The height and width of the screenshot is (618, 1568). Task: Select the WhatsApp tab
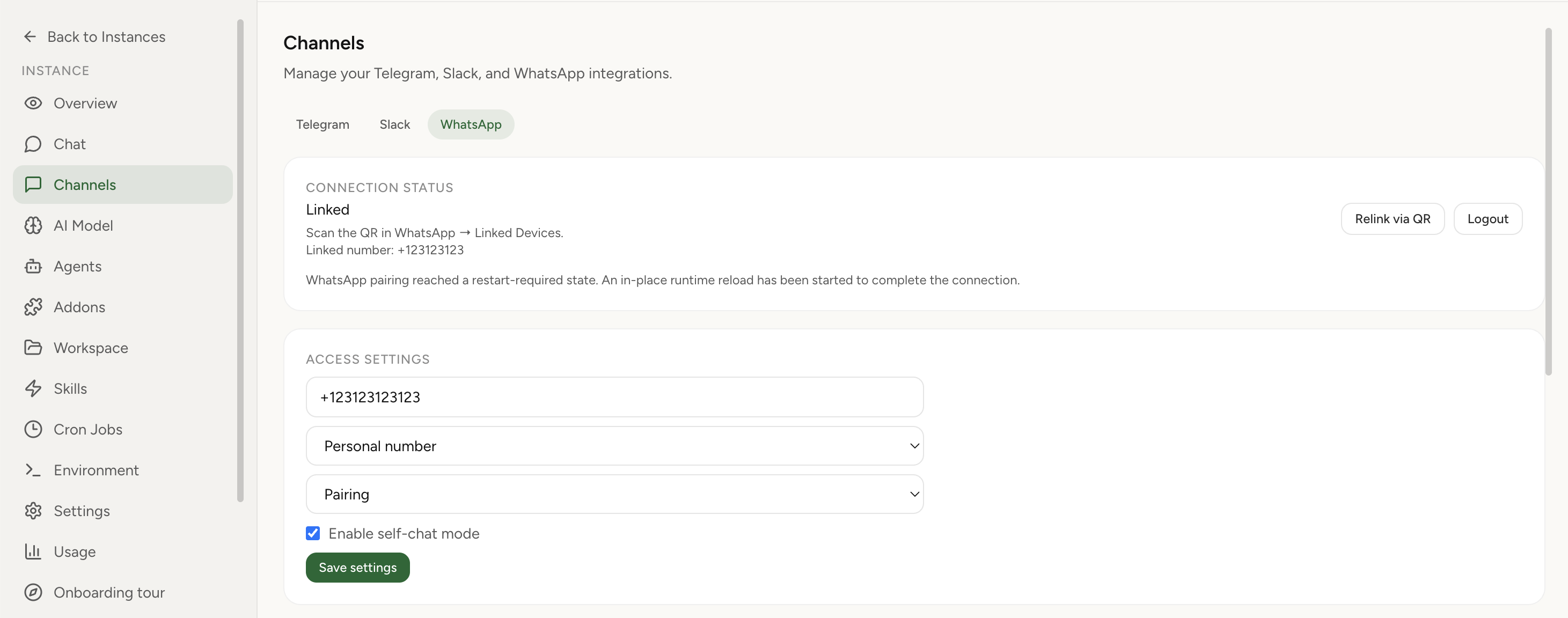[x=470, y=124]
